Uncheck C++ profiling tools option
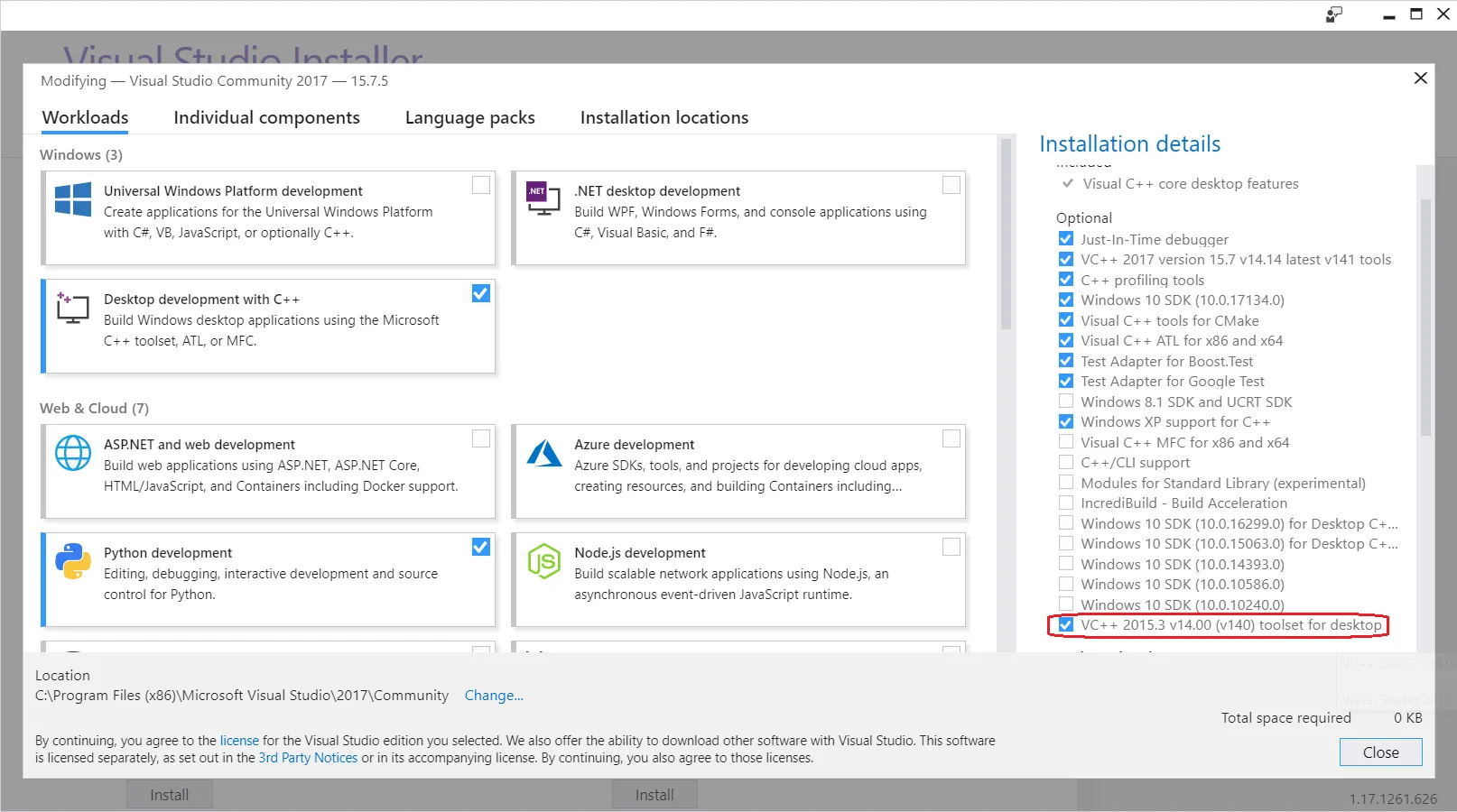This screenshot has width=1457, height=812. coord(1066,280)
